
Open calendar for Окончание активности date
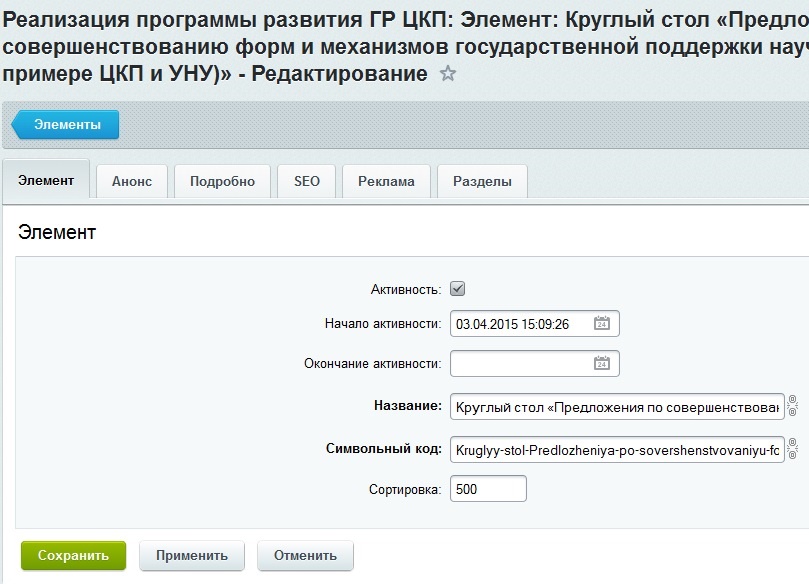click(602, 363)
